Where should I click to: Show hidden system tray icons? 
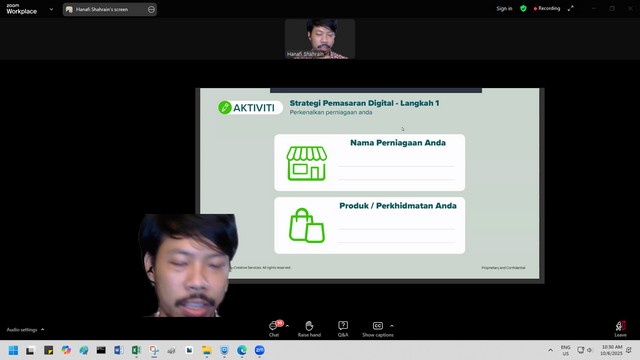(x=550, y=350)
